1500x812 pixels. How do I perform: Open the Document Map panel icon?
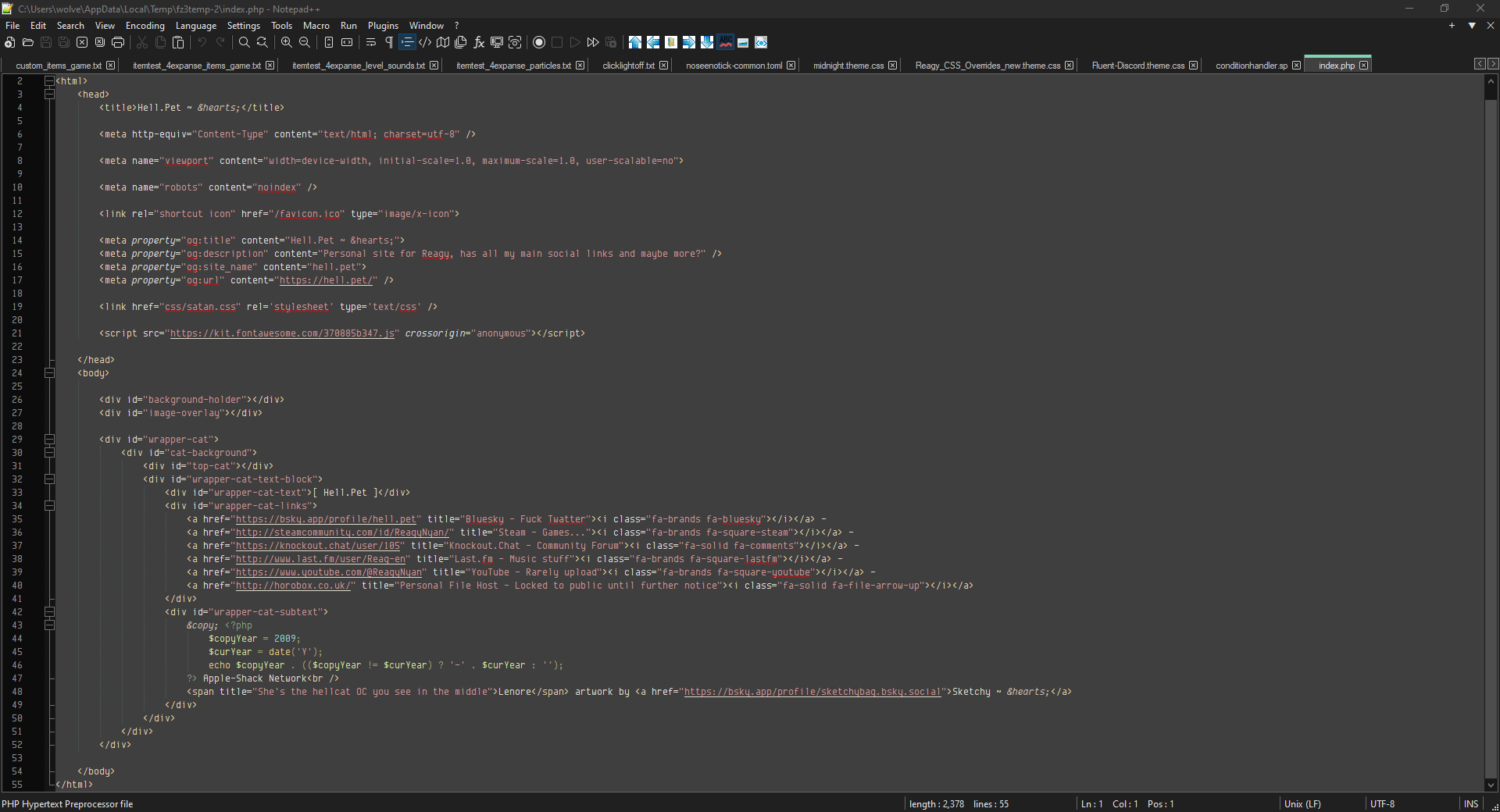click(443, 42)
